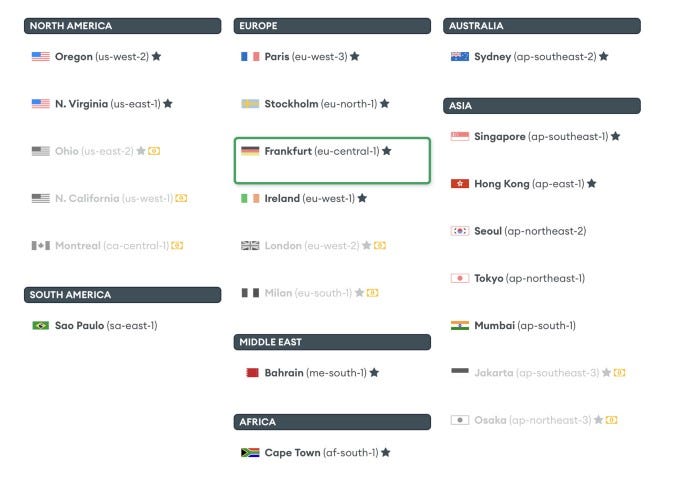Choose the Seoul (ap-northeast-2) region

(x=530, y=231)
